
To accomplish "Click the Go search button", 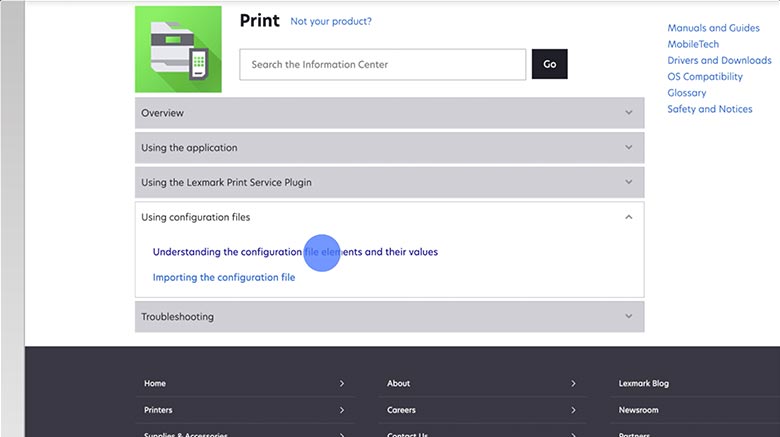I will click(x=549, y=64).
